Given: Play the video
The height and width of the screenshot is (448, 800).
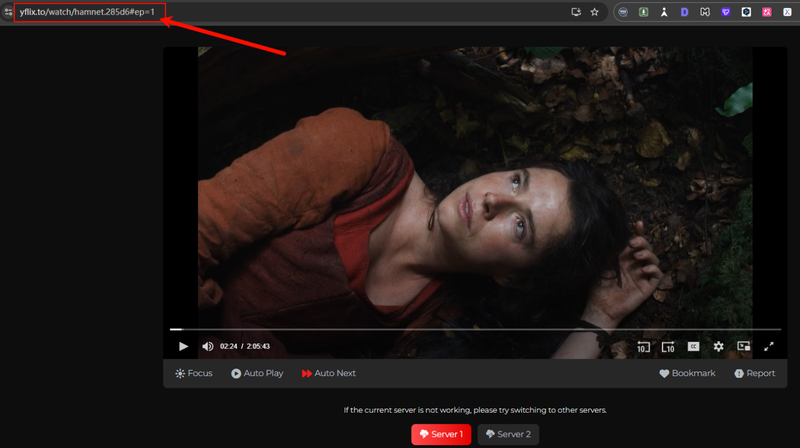Looking at the screenshot, I should [183, 346].
